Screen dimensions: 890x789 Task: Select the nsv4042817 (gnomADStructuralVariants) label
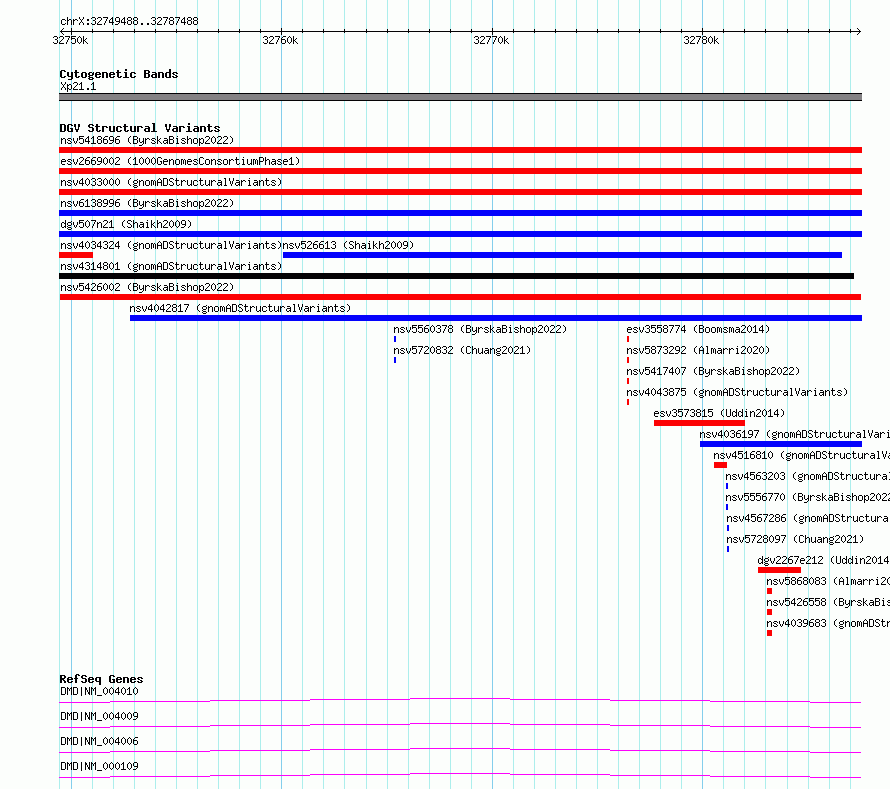click(x=240, y=308)
